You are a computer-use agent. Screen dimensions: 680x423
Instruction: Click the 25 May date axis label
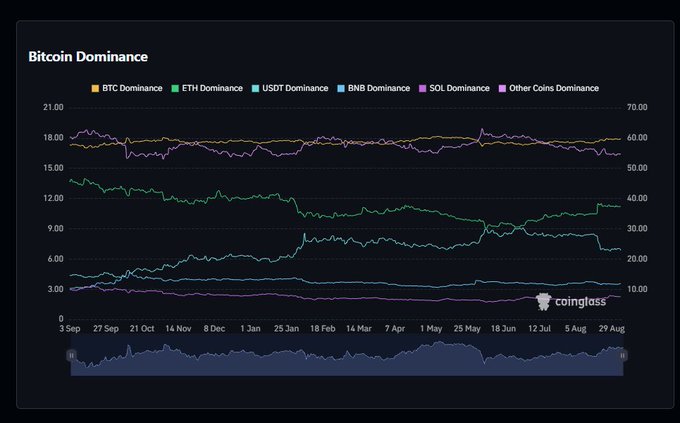(x=467, y=329)
